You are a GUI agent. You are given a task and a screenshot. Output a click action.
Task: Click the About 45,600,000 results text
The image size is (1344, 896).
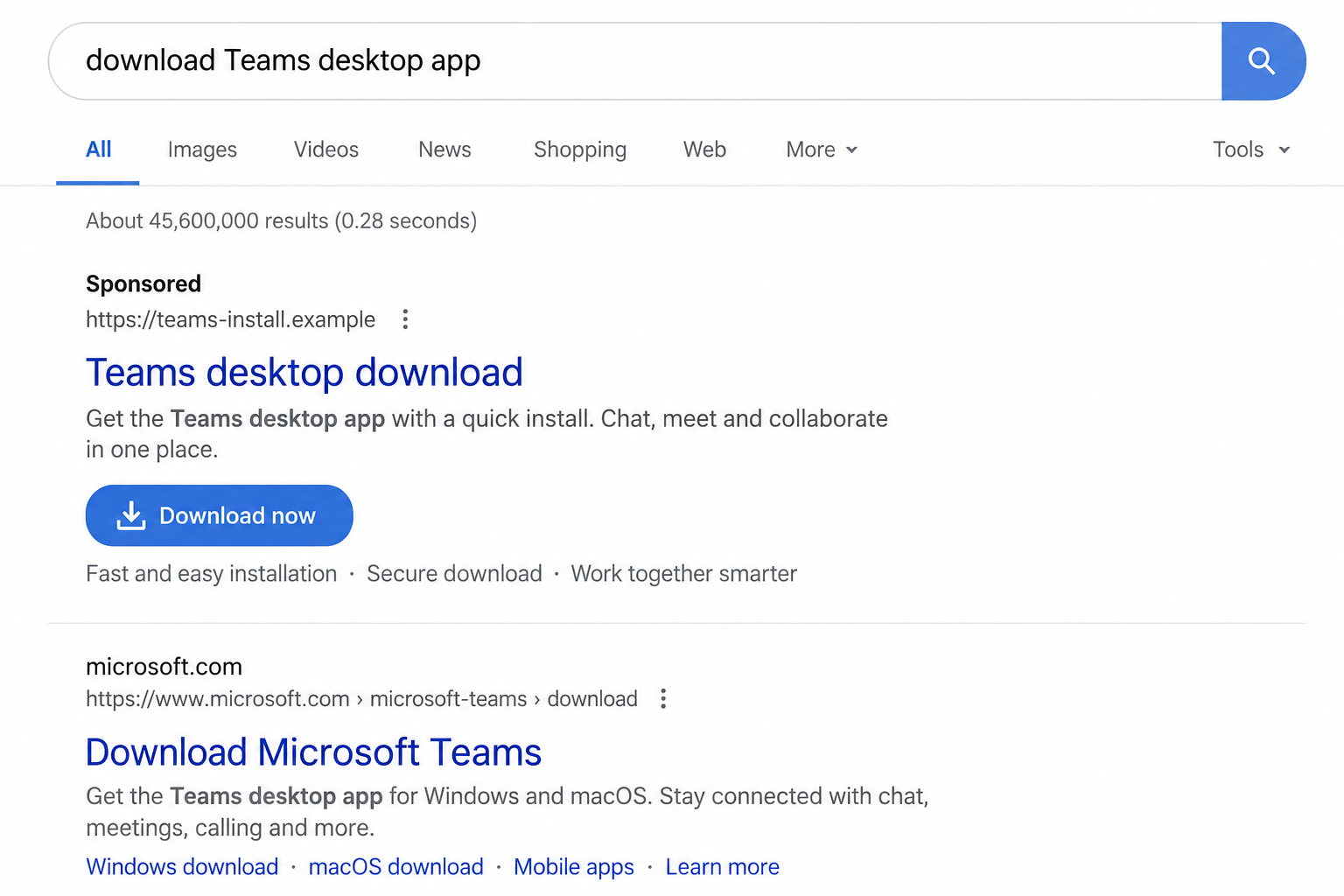coord(282,220)
